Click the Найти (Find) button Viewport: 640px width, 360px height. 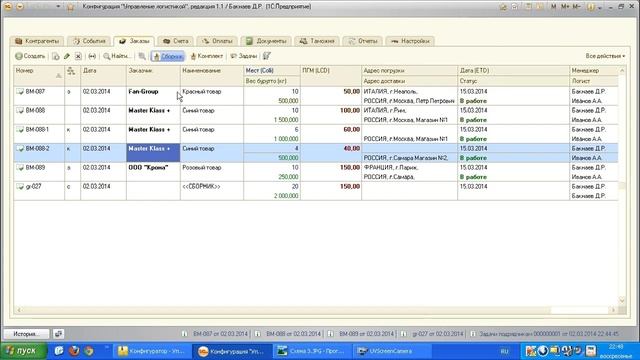click(117, 56)
